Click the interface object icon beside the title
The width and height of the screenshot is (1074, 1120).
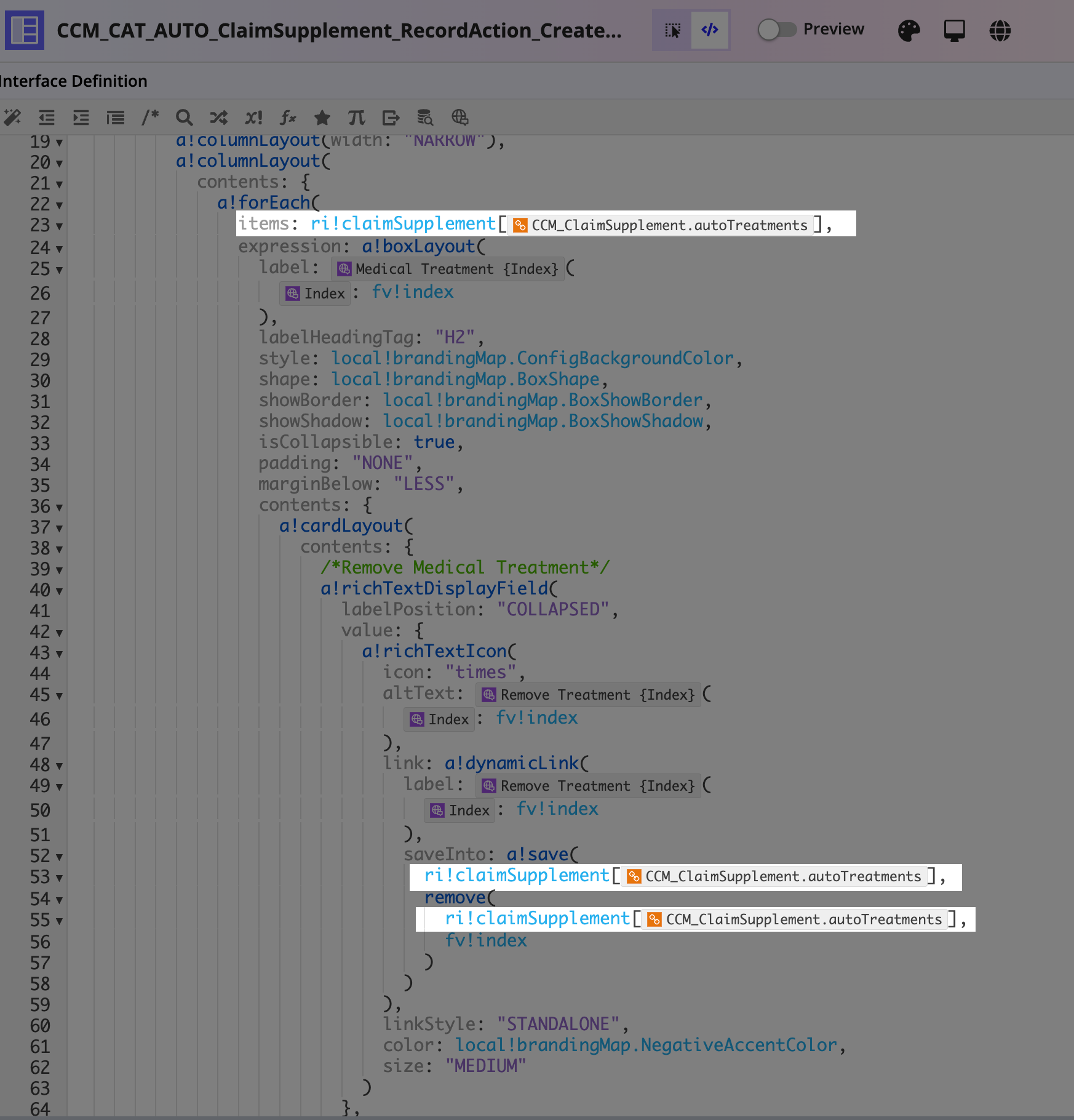(25, 30)
